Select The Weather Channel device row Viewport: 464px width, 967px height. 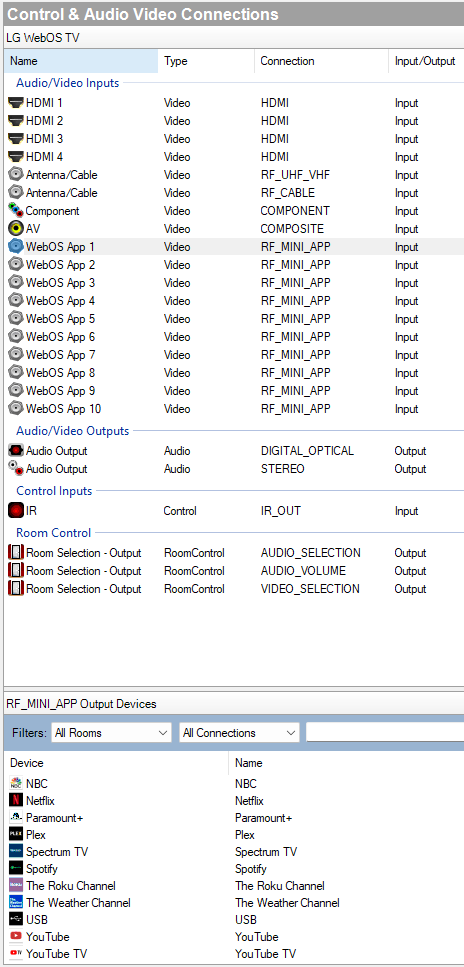tap(234, 902)
